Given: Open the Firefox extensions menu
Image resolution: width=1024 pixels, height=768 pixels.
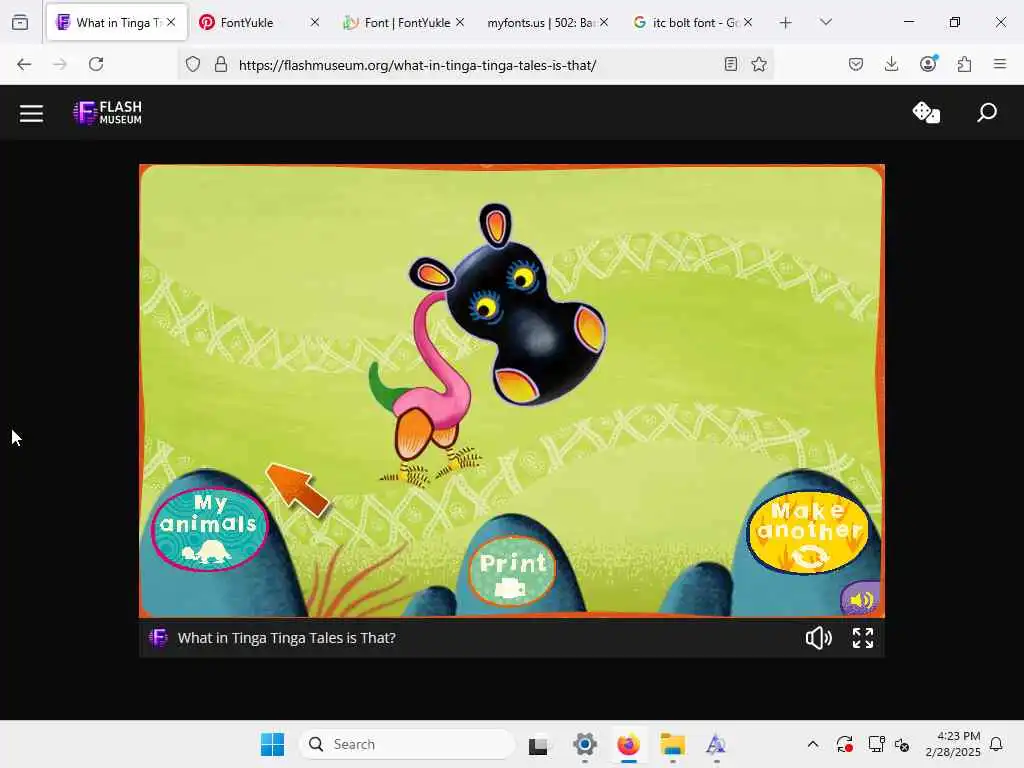Looking at the screenshot, I should 964,64.
